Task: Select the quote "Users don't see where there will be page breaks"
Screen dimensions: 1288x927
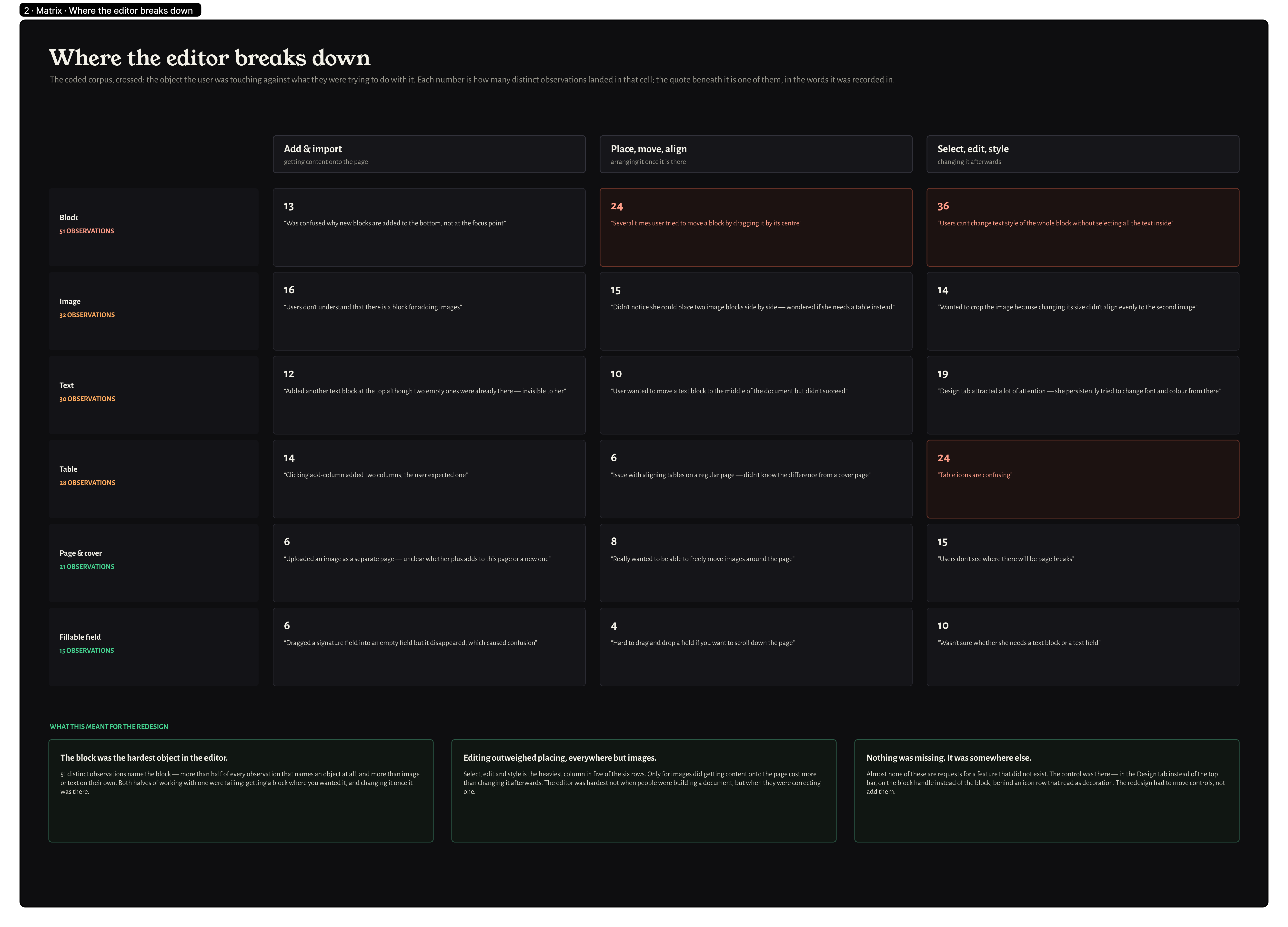Action: pos(1006,559)
